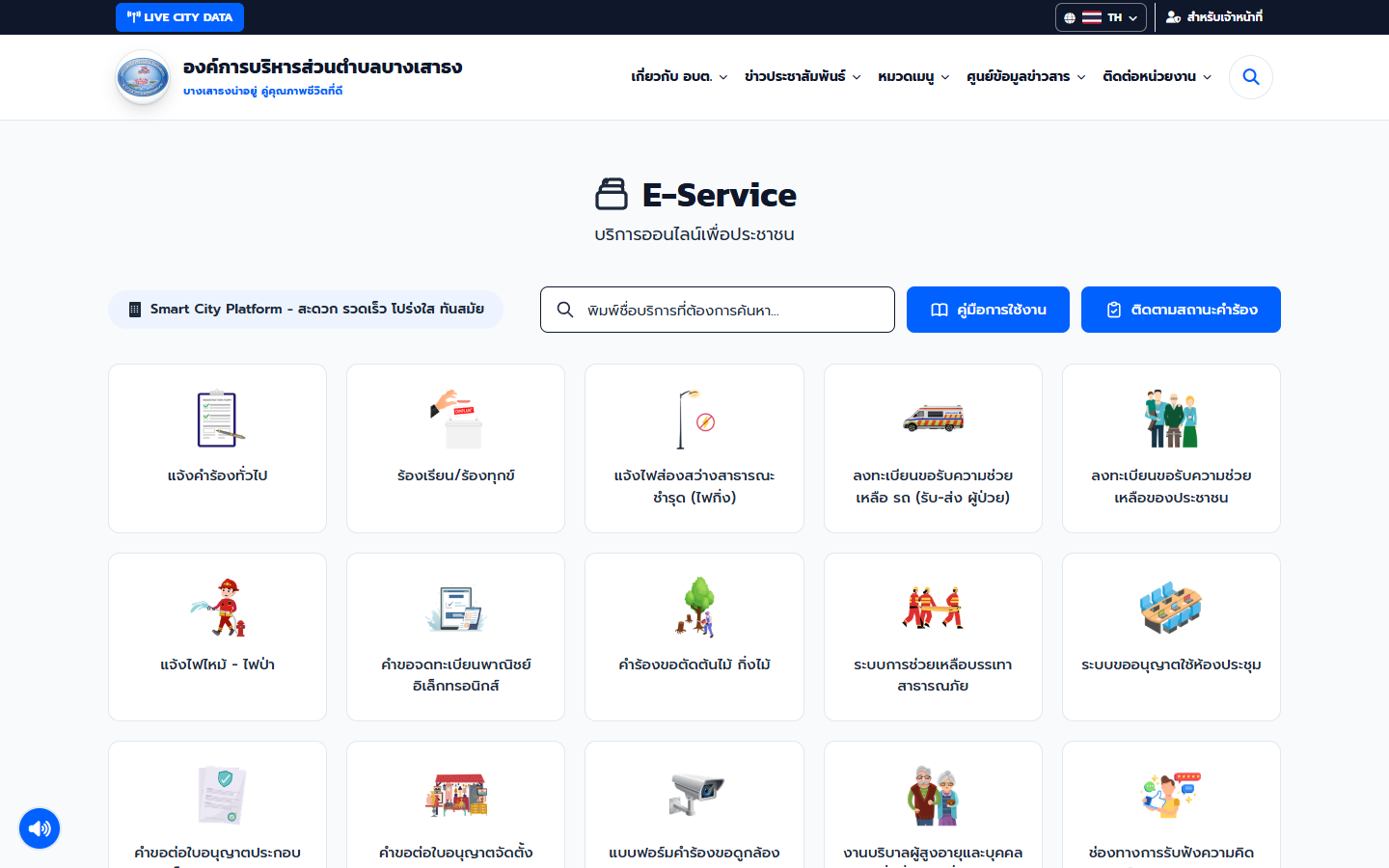
Task: Expand the ศูนย์ข้อมูลข่าวสาร menu
Action: (1026, 76)
